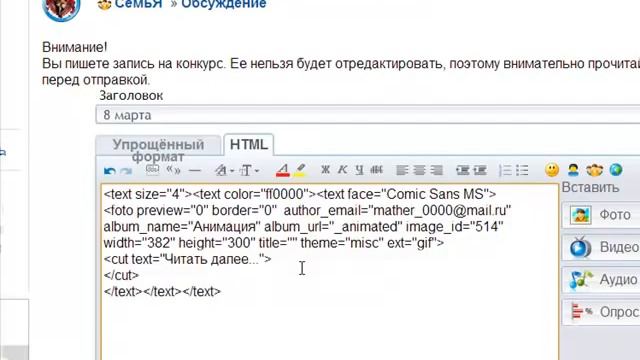
Task: Click the single user icon in toolbar
Action: click(x=573, y=169)
